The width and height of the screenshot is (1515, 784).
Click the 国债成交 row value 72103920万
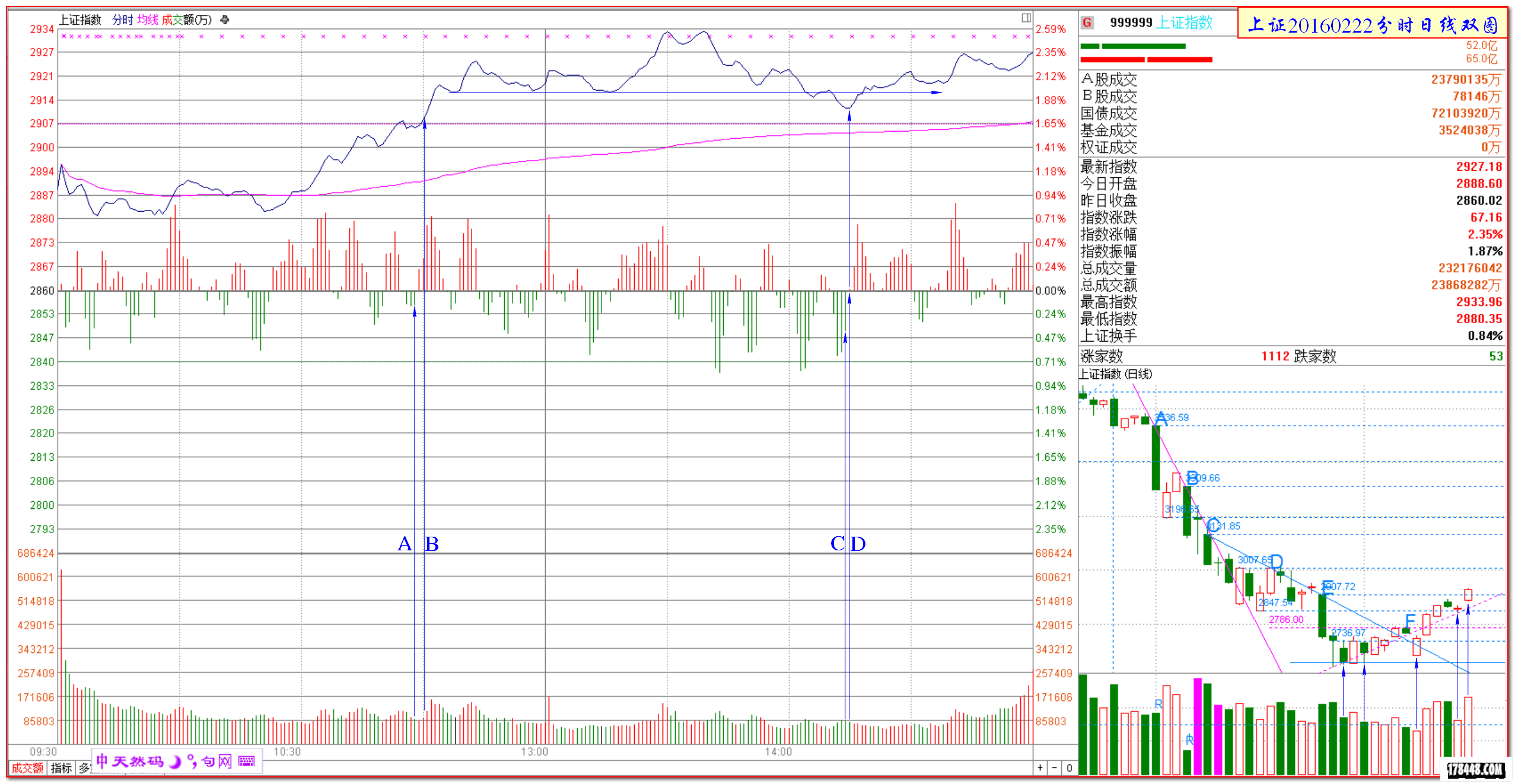tap(1466, 113)
